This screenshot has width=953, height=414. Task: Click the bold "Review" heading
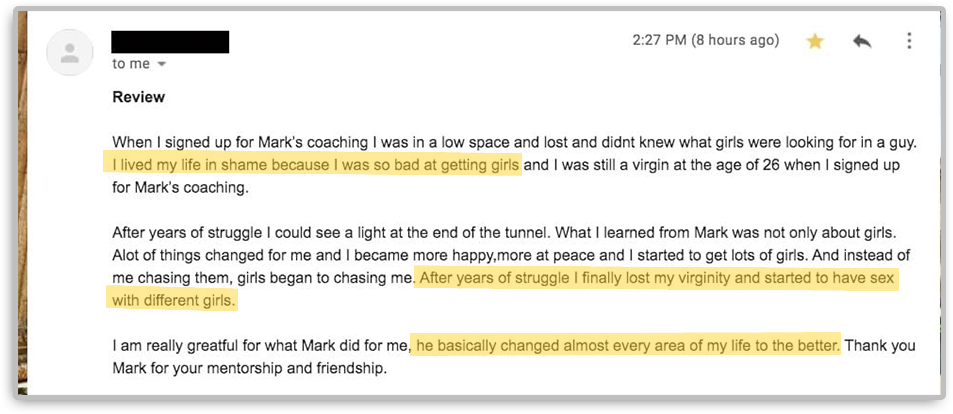(x=139, y=97)
